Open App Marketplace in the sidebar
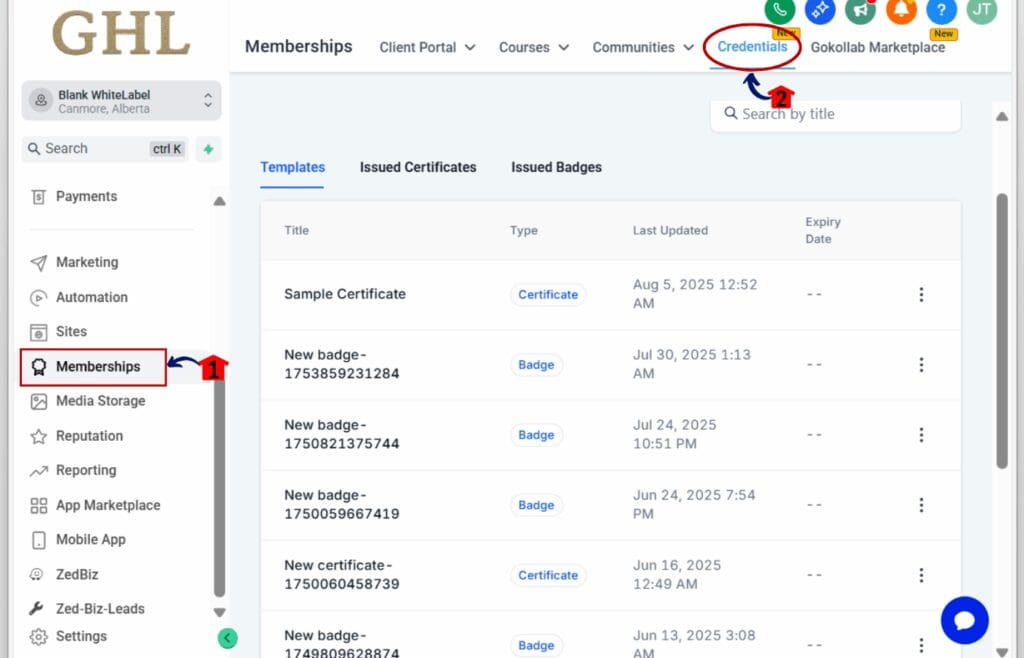 point(108,505)
